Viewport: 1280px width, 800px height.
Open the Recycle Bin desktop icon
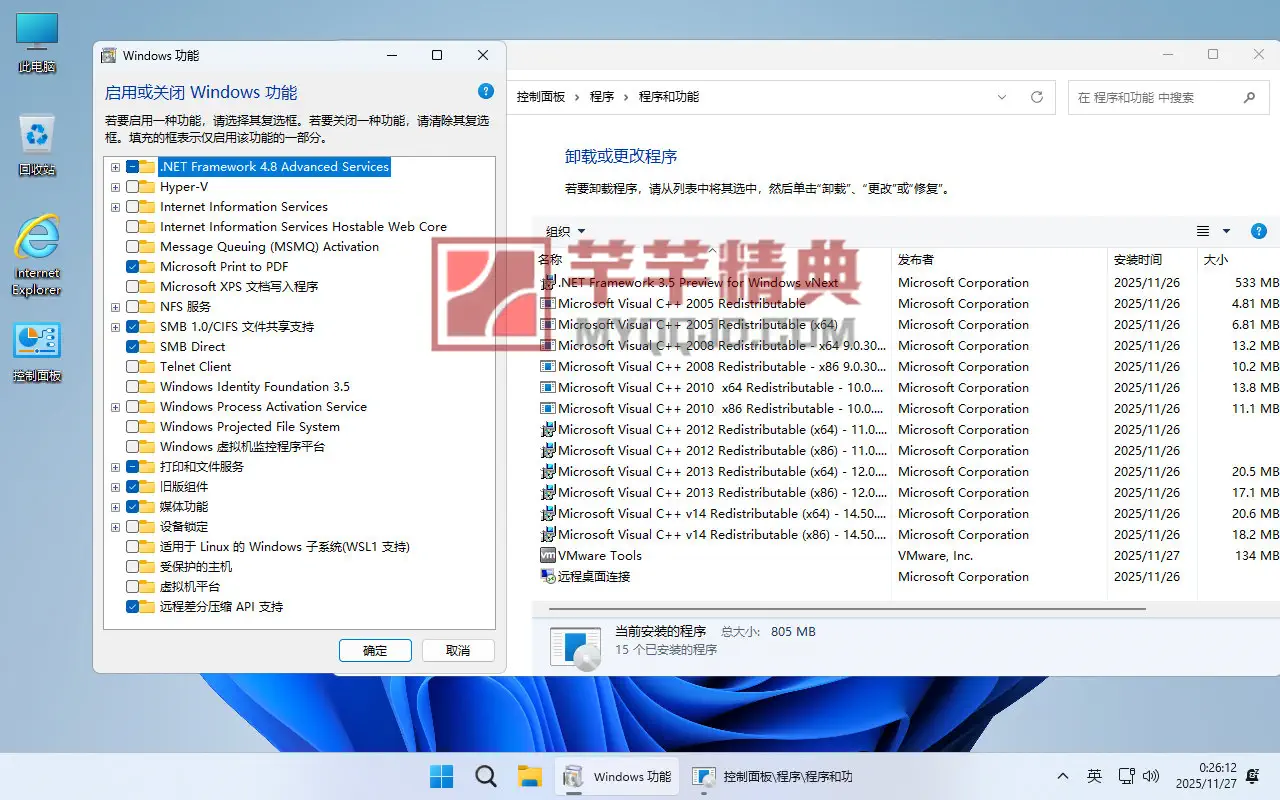37,142
